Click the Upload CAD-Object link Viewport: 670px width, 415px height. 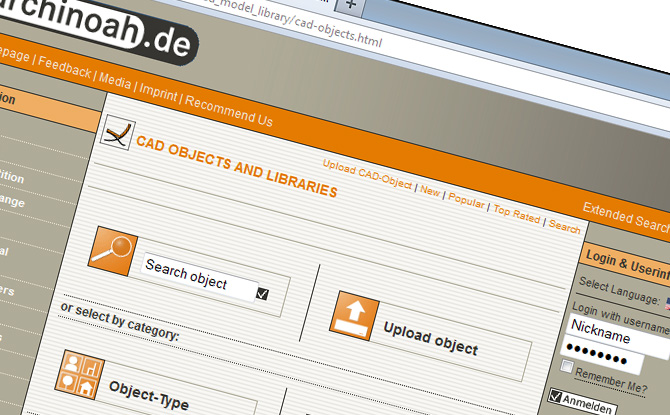coord(367,174)
